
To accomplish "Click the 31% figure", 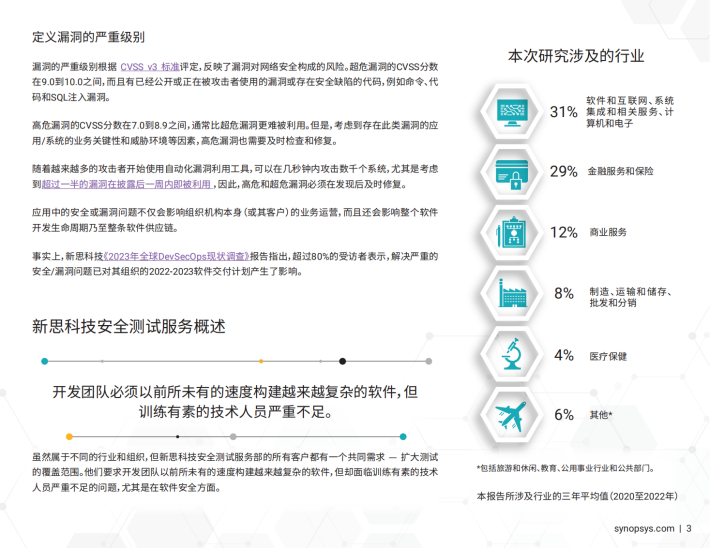I will tap(564, 112).
